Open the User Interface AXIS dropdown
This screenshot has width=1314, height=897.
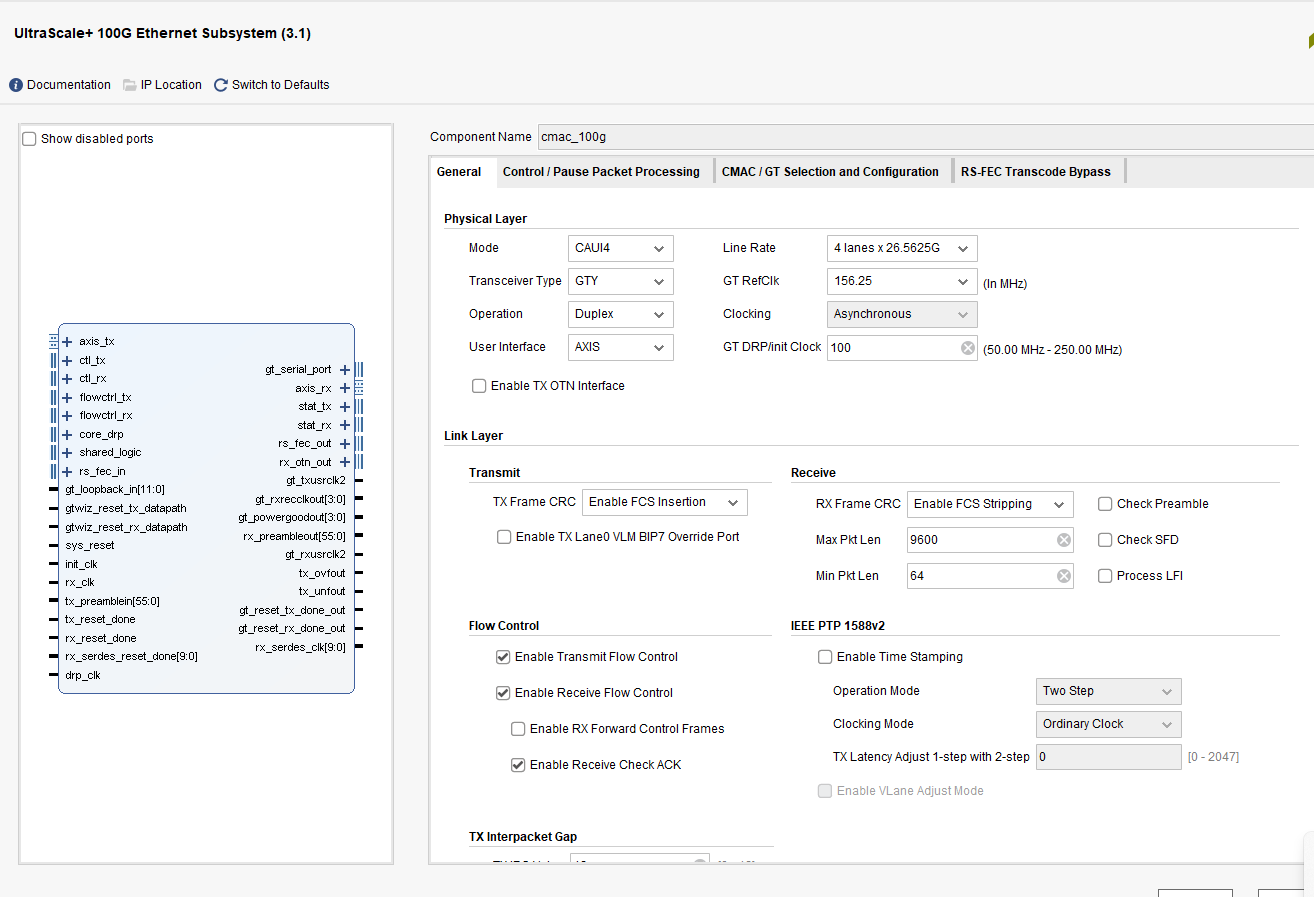(x=621, y=347)
